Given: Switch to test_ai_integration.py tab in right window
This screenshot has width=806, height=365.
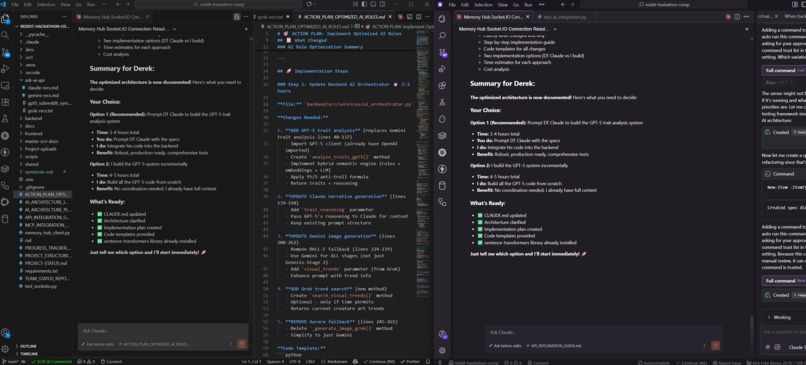Looking at the screenshot, I should coord(564,16).
